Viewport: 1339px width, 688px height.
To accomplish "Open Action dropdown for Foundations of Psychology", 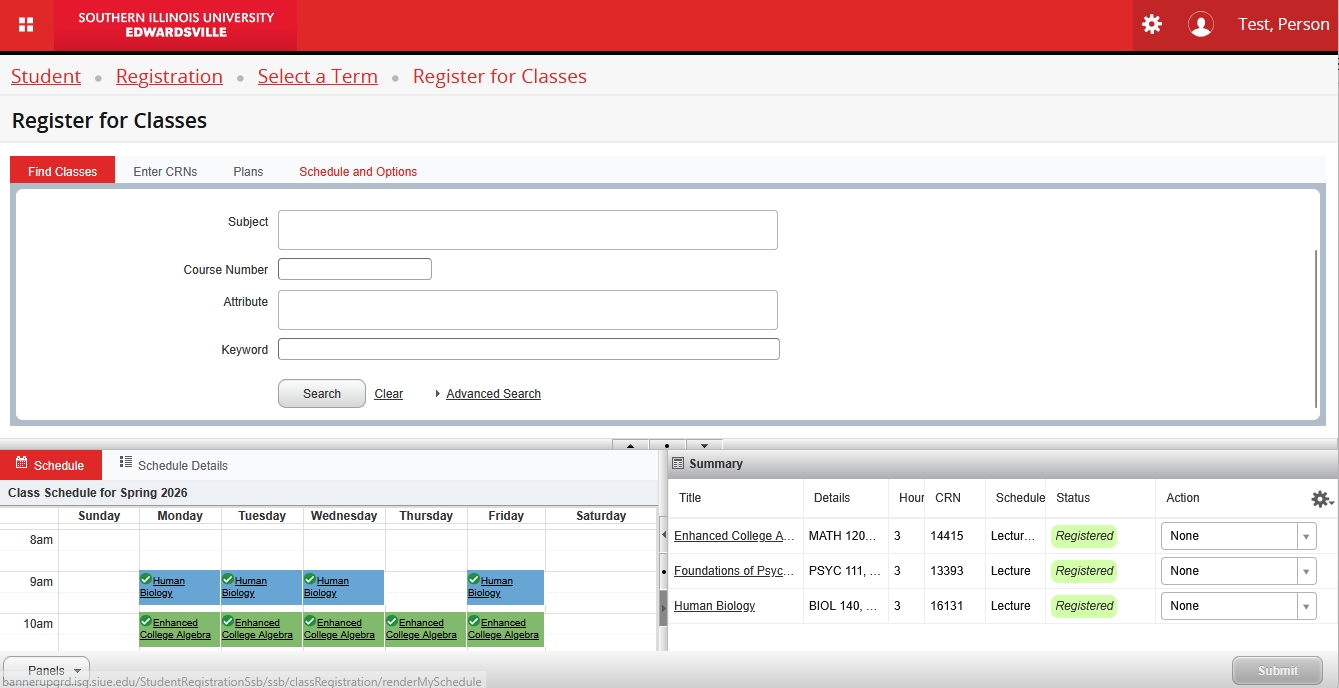I will click(1238, 571).
